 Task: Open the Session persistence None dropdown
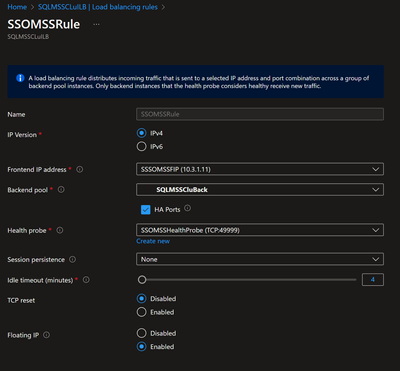(x=260, y=259)
